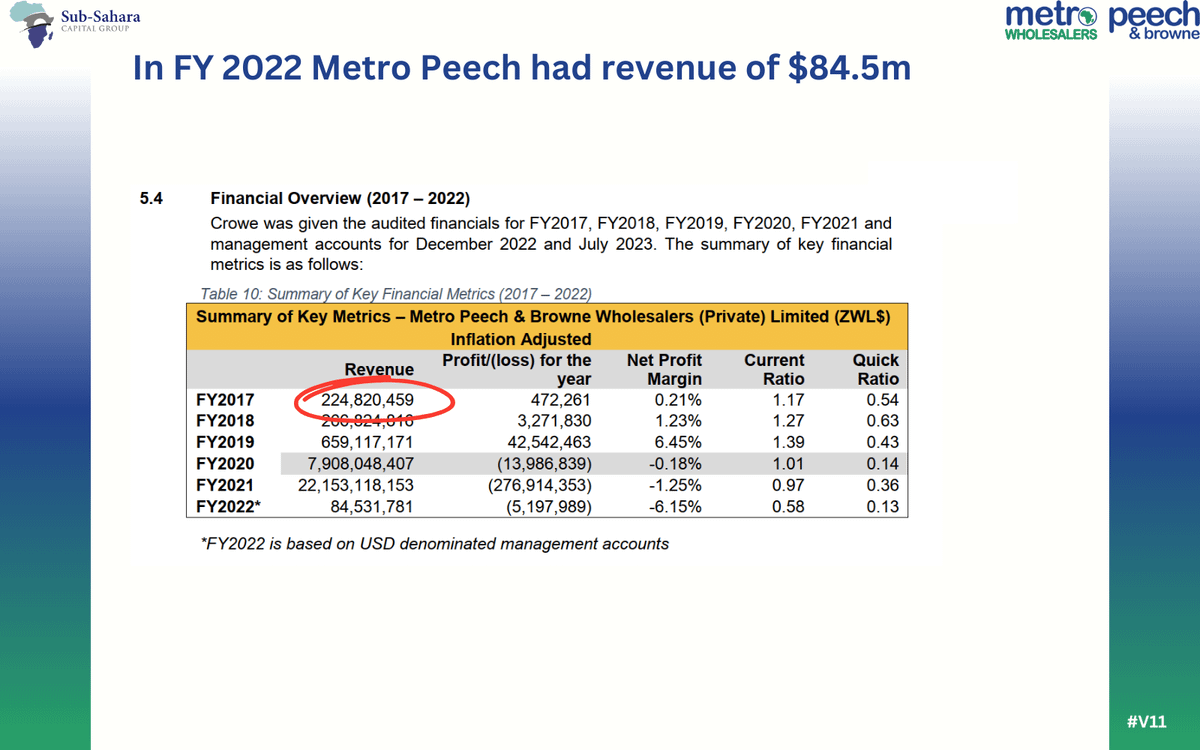Select current ratio 0.58
The height and width of the screenshot is (750, 1200).
[x=788, y=506]
